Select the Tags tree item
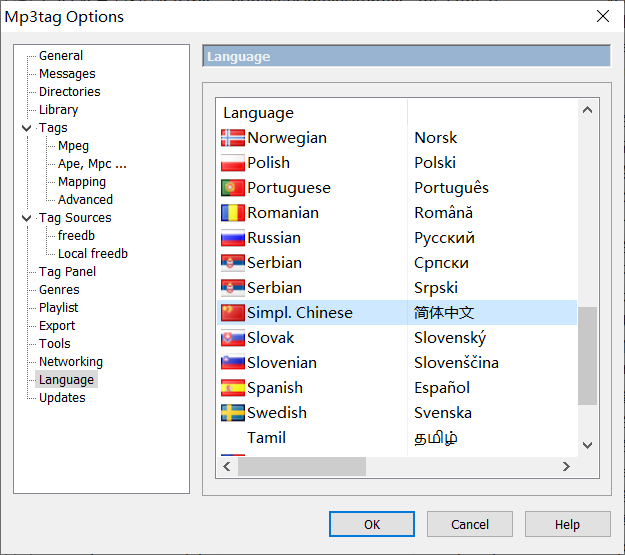The width and height of the screenshot is (625, 555). (53, 128)
